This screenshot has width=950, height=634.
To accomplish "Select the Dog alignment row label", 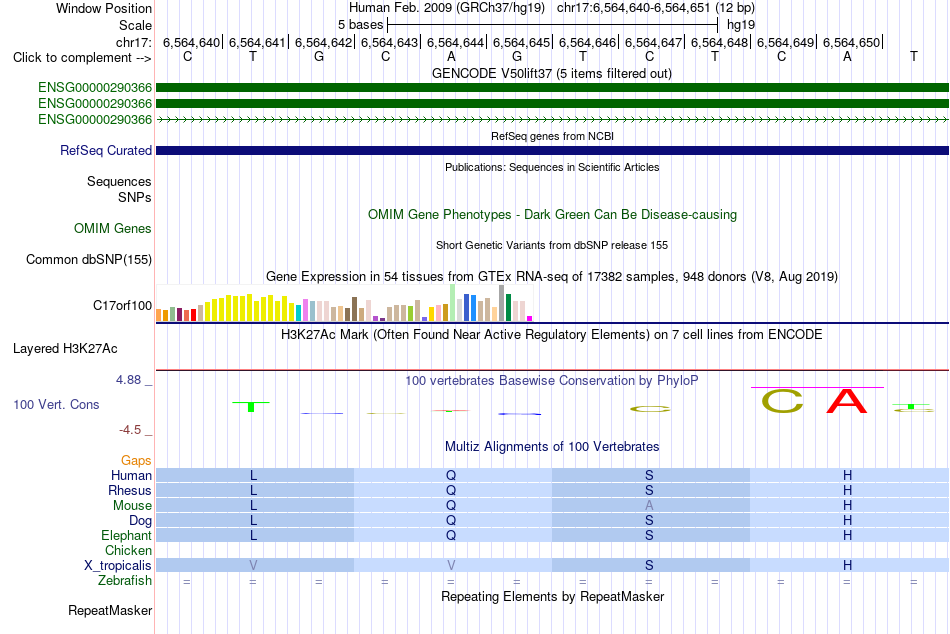I will (140, 521).
